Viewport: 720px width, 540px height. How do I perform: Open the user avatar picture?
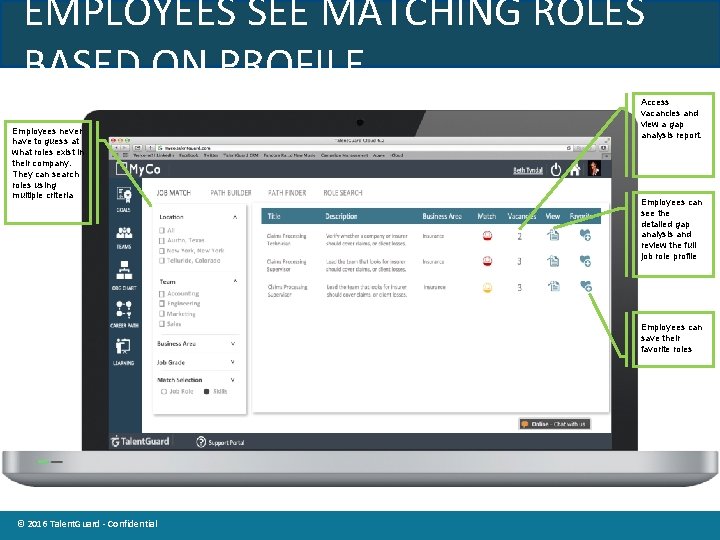(x=594, y=169)
